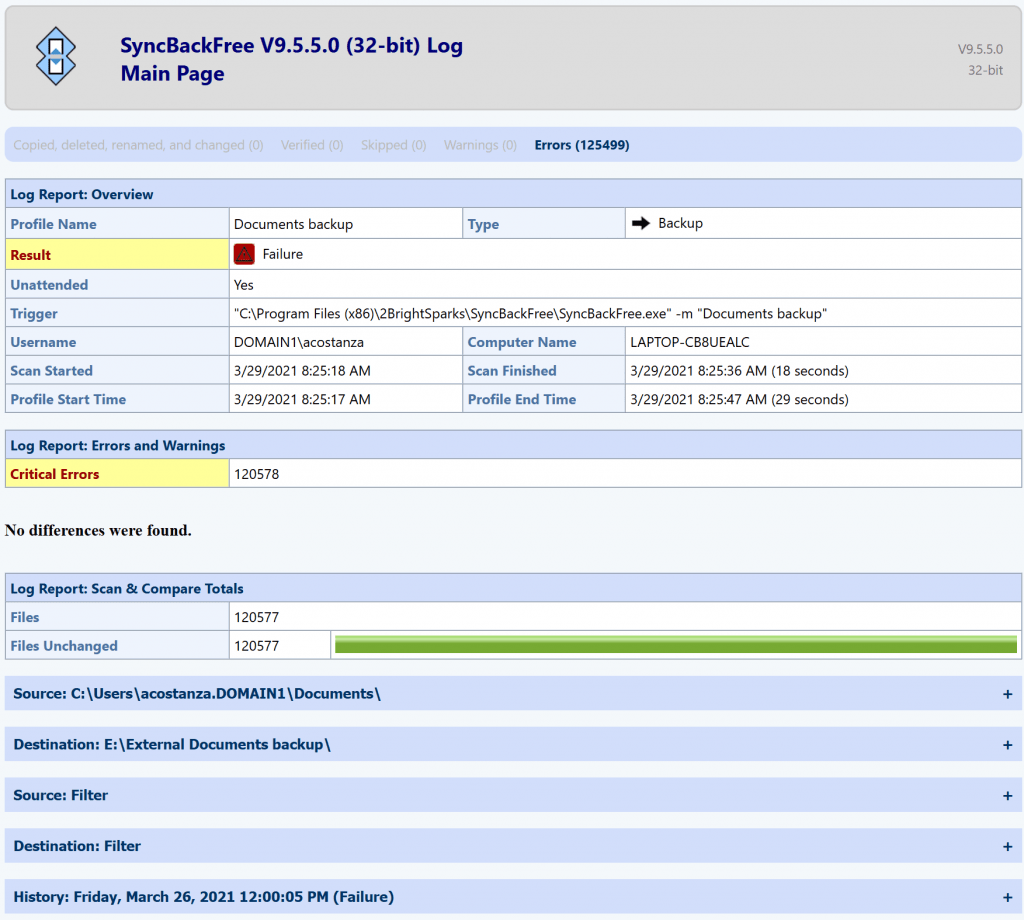Image resolution: width=1024 pixels, height=920 pixels.
Task: Click the Result yellow label cell
Action: pos(118,254)
